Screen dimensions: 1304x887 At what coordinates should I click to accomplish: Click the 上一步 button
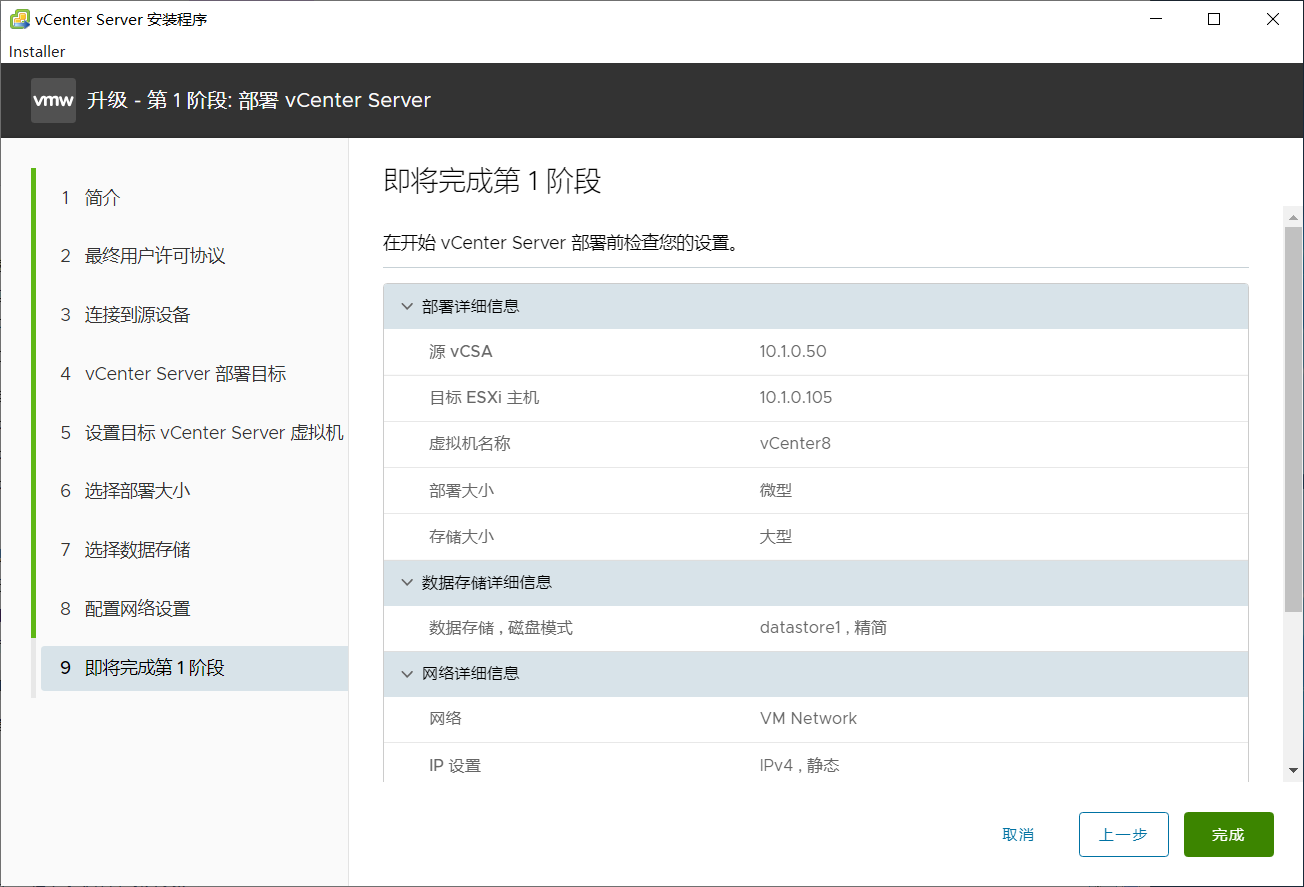[1123, 834]
